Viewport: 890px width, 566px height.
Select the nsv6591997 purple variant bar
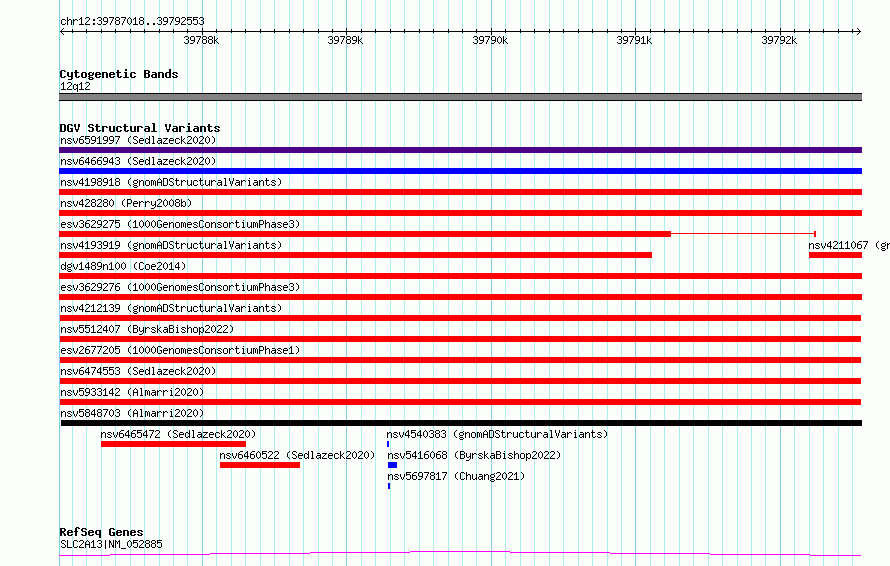[460, 150]
